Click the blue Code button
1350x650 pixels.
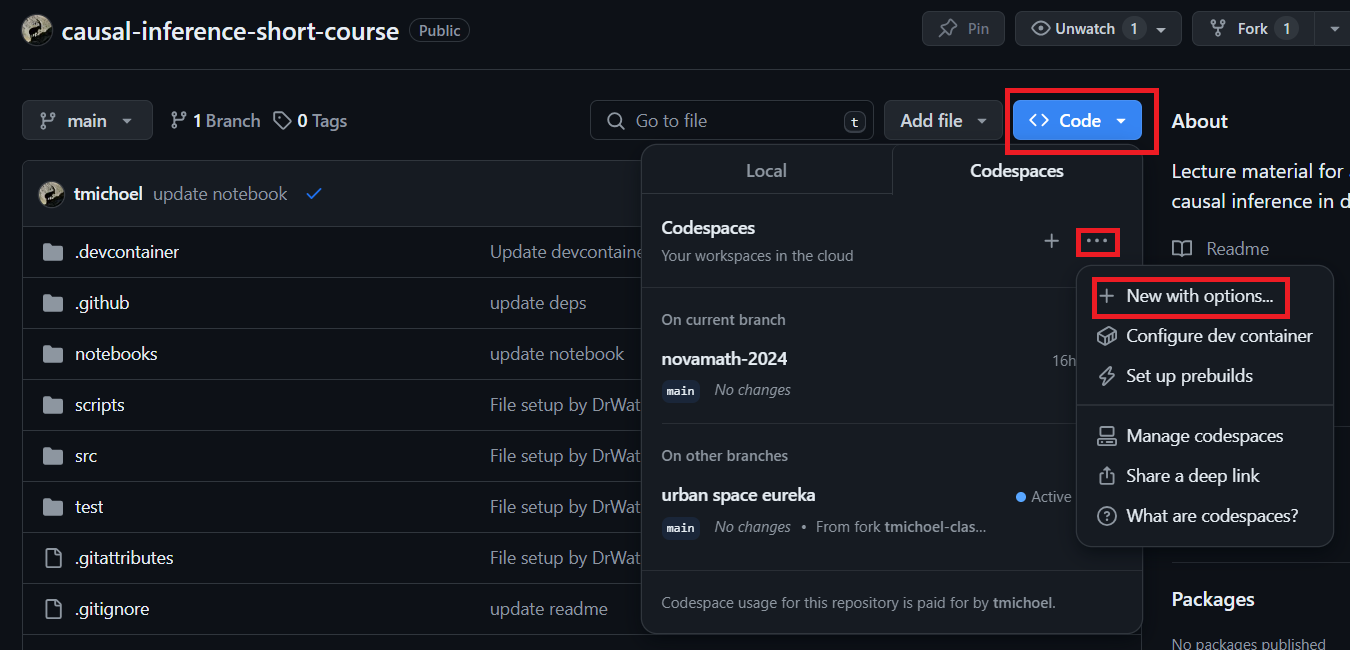(x=1077, y=120)
